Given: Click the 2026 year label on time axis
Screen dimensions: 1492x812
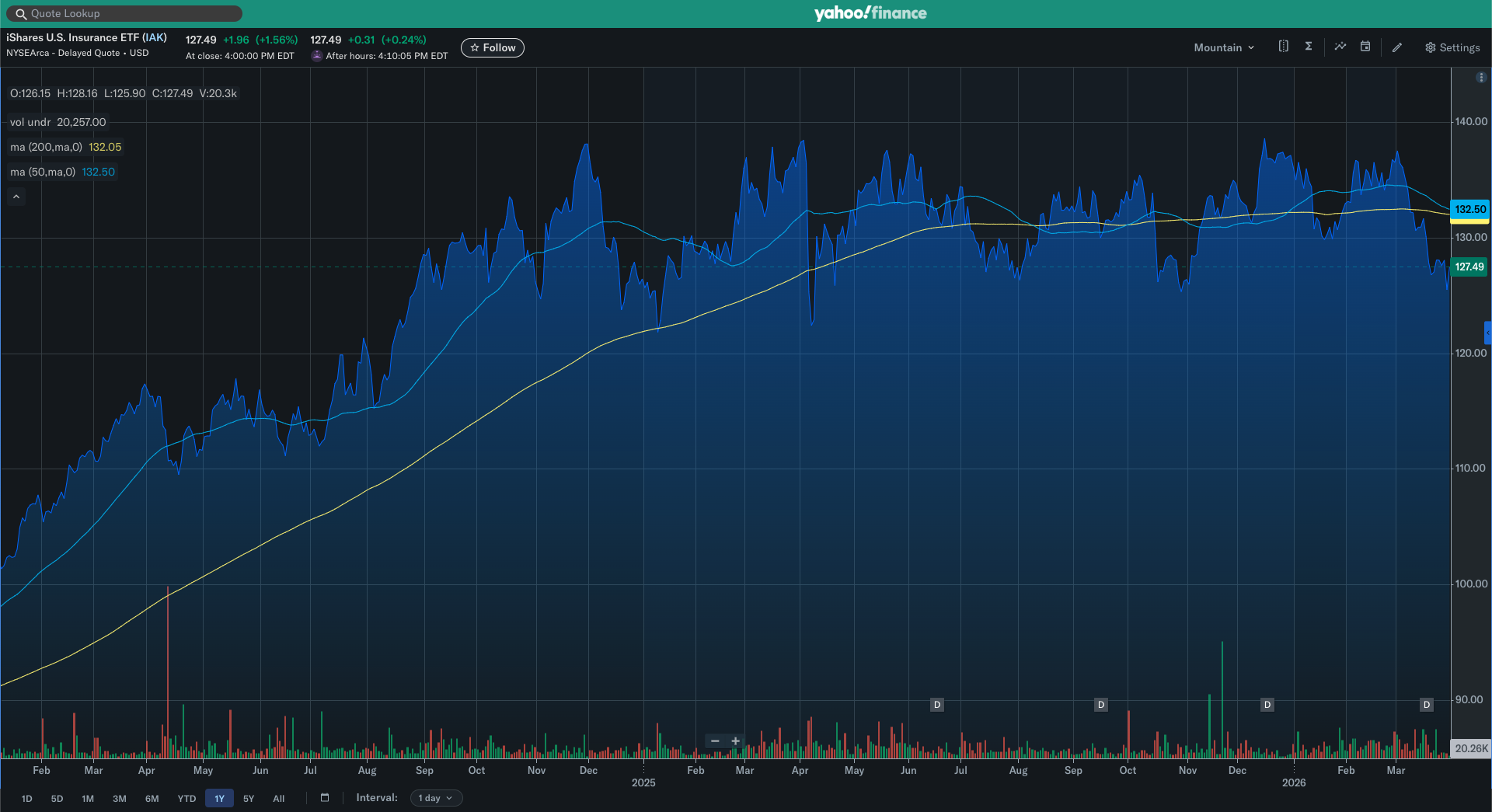Looking at the screenshot, I should point(1294,782).
